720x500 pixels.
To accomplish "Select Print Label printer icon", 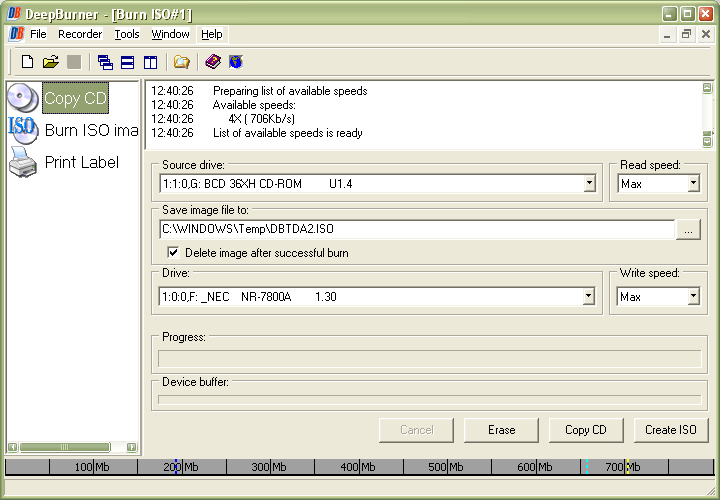I will 22,162.
